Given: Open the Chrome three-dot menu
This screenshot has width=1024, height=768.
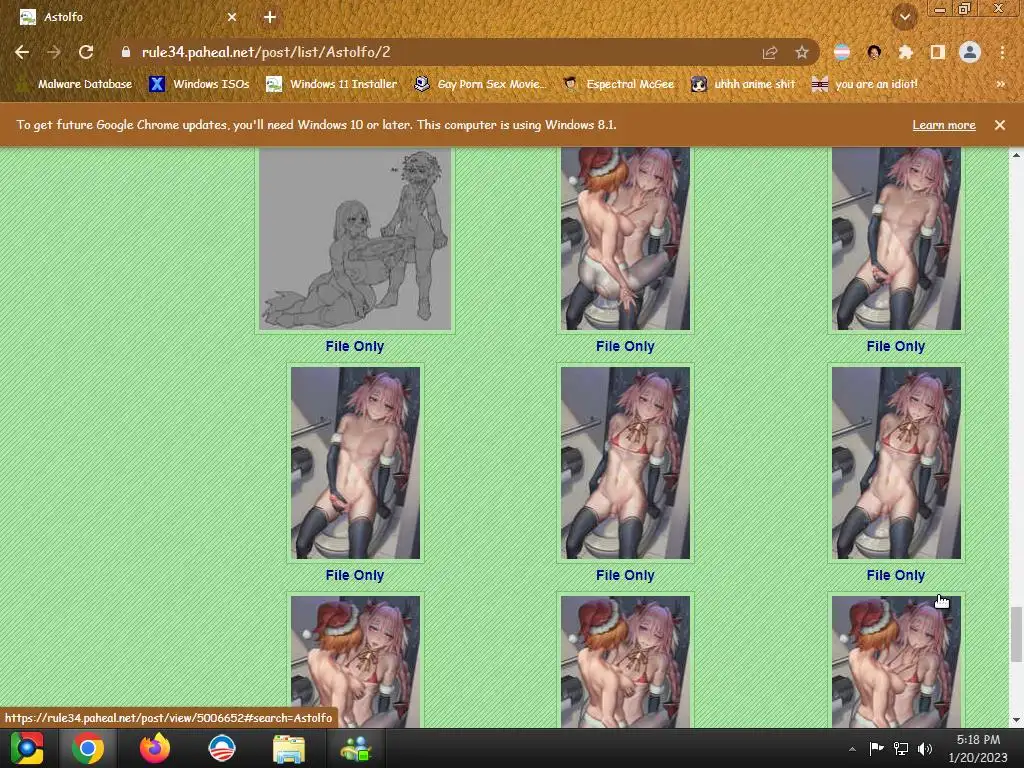Looking at the screenshot, I should 1002,52.
